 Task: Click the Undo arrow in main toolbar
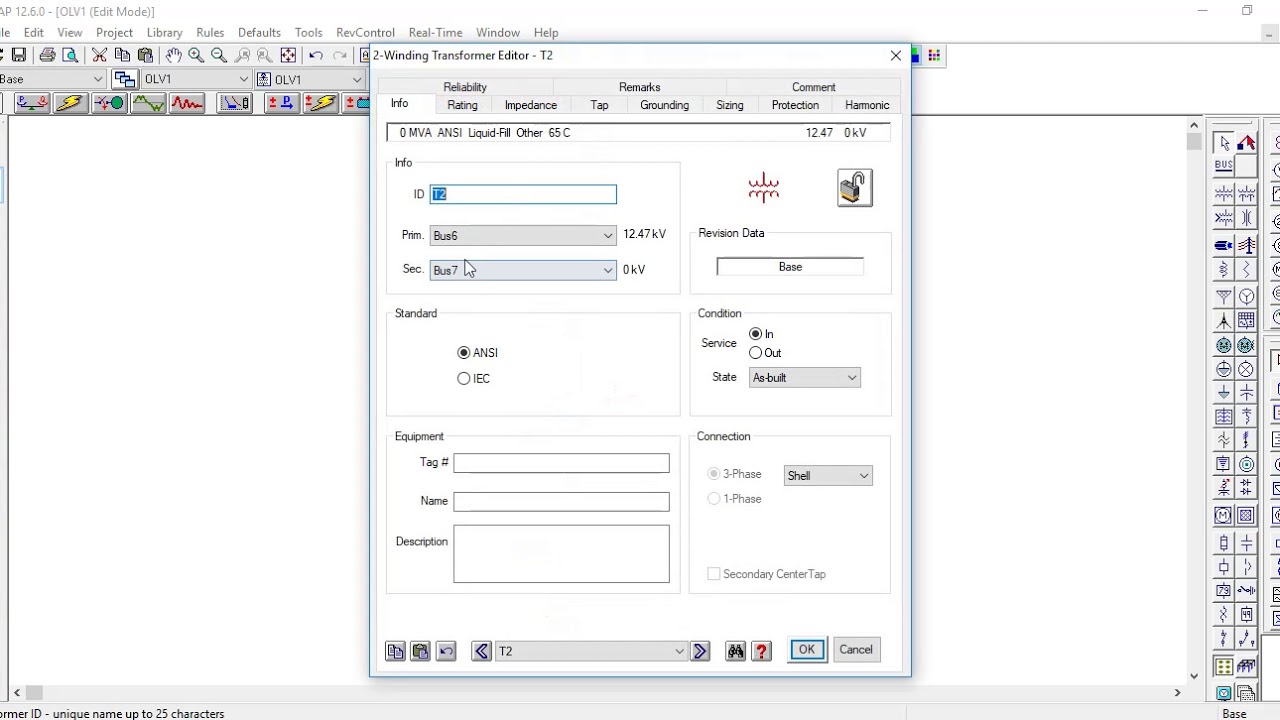click(x=316, y=55)
